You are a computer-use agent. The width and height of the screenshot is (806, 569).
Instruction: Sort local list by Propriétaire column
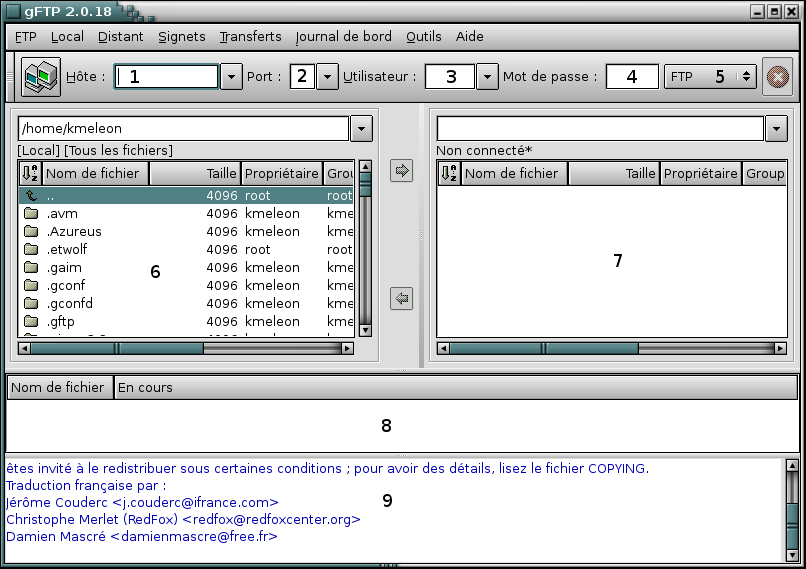[282, 173]
